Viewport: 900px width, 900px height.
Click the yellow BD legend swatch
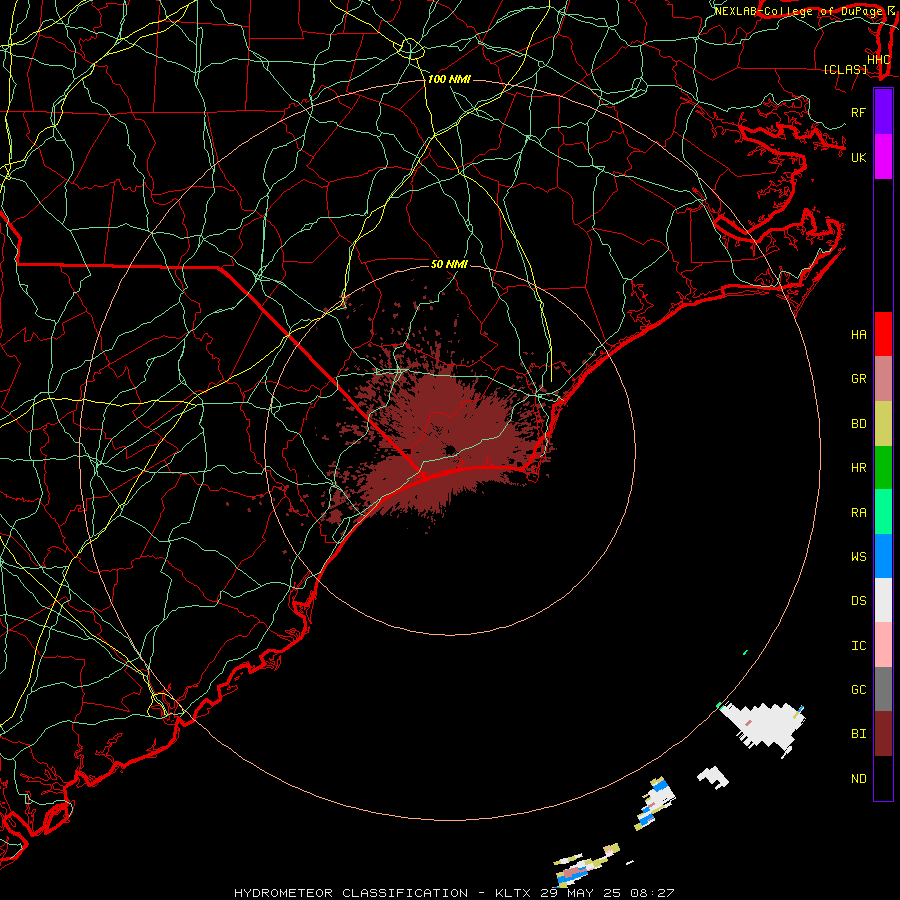click(x=883, y=423)
